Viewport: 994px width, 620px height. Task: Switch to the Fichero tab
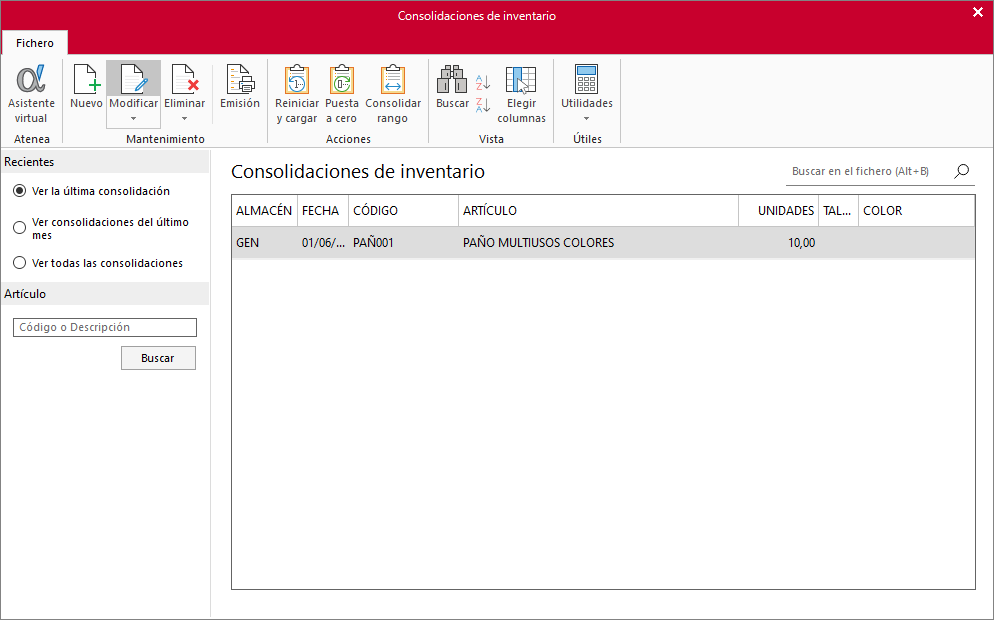[35, 43]
